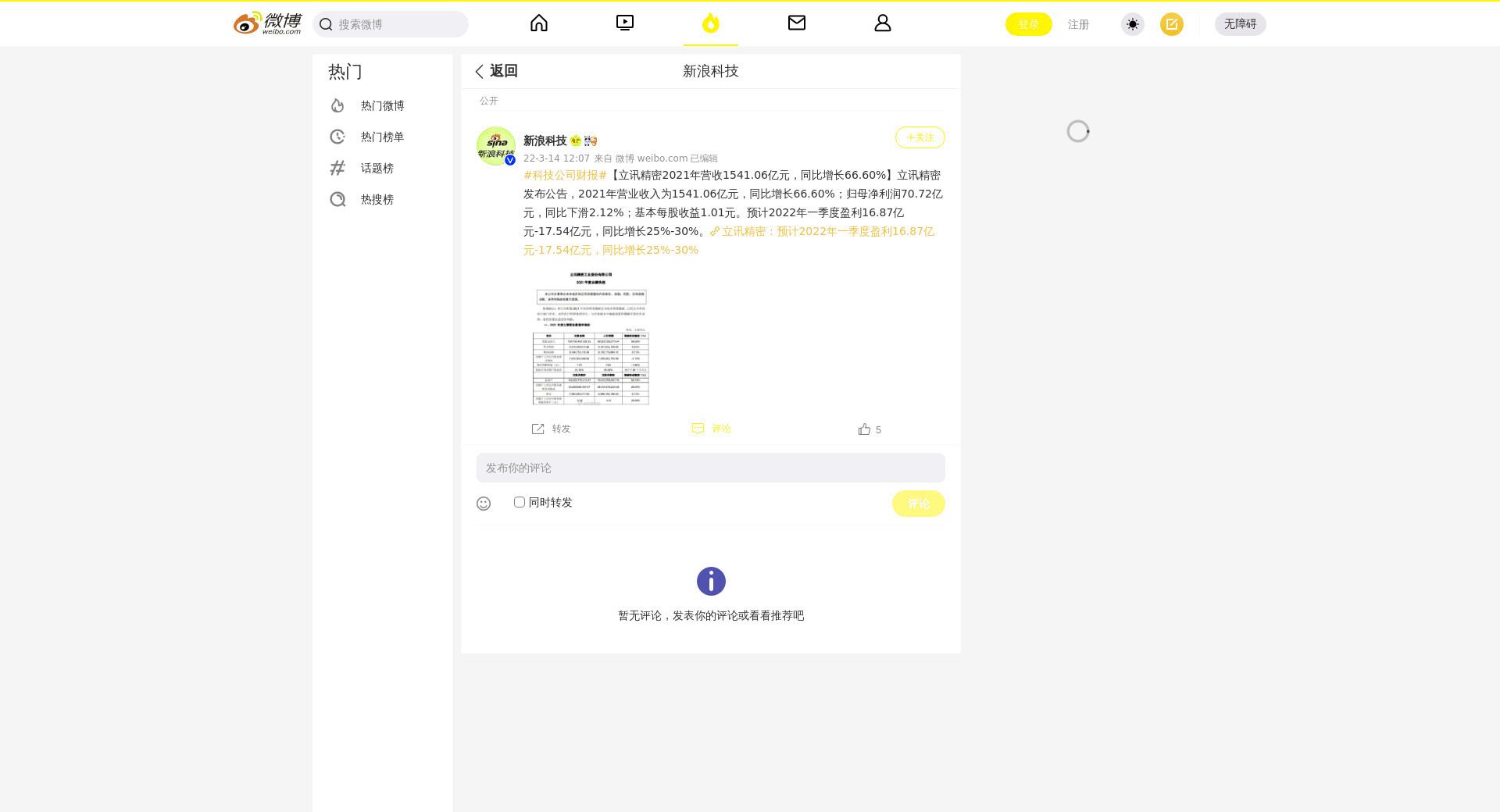Click the 注册 register link

(x=1078, y=24)
